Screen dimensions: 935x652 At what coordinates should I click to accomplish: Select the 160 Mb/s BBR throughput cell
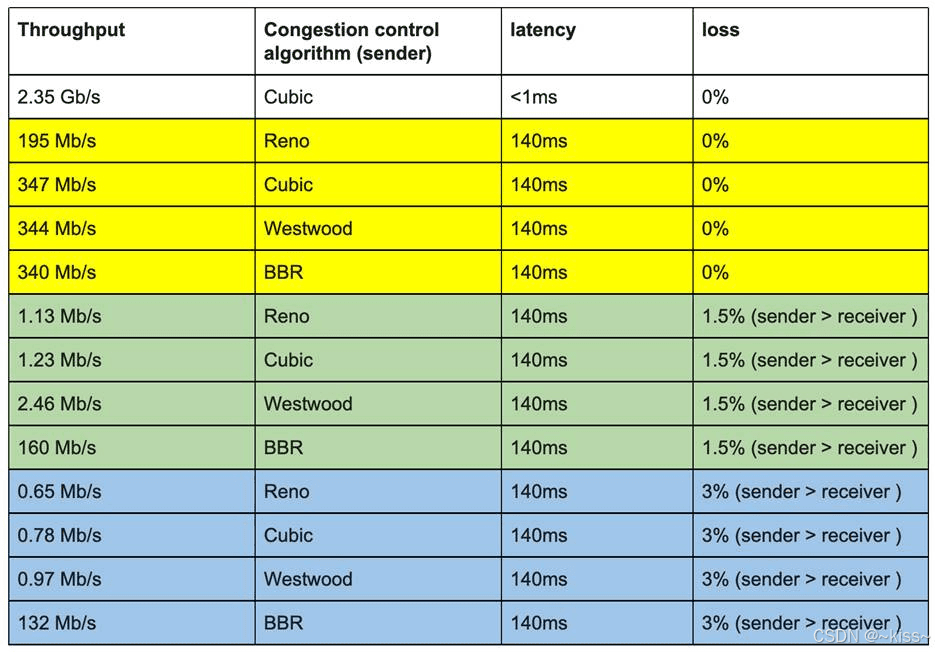(x=132, y=447)
